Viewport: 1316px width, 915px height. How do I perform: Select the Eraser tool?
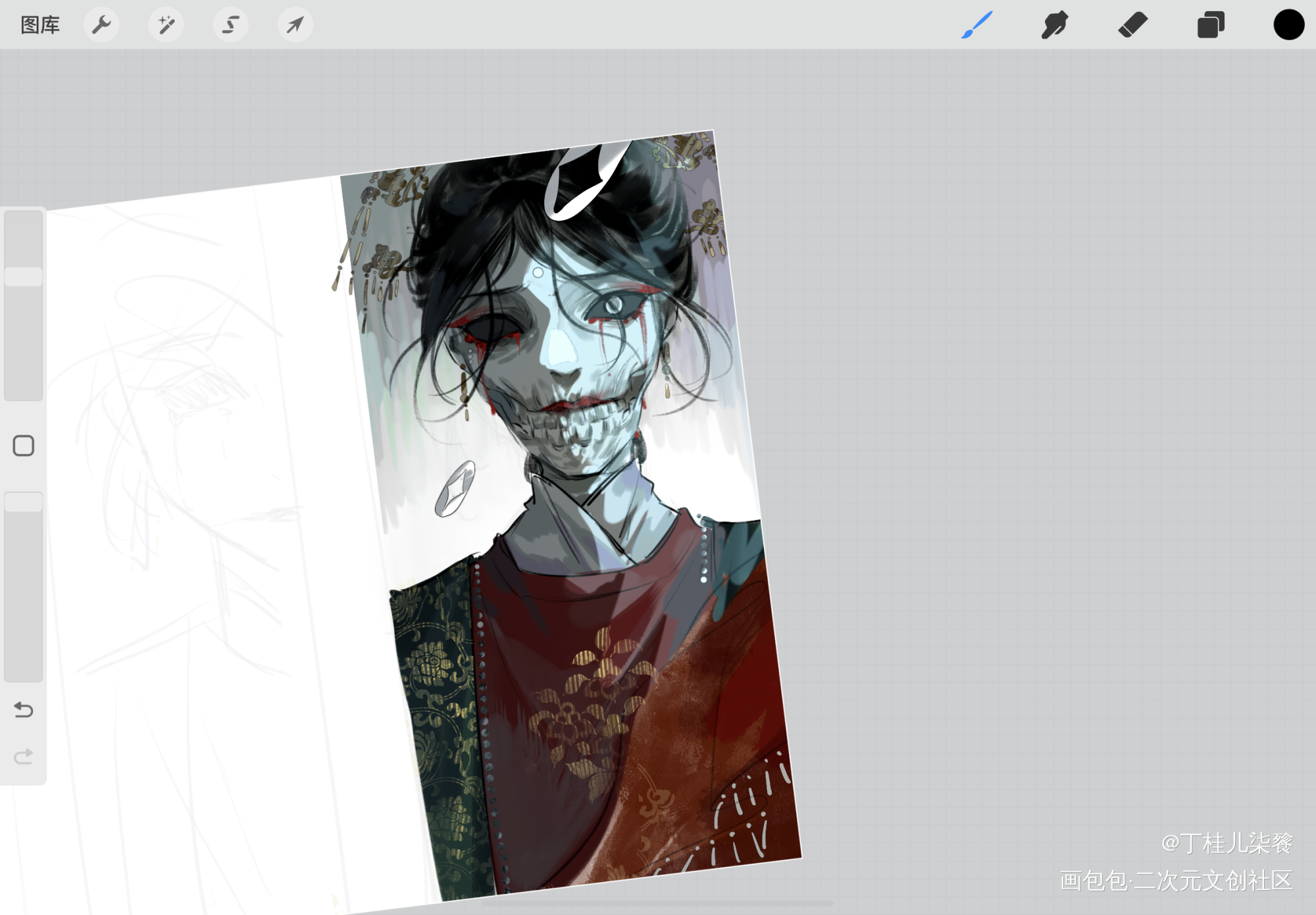1132,25
